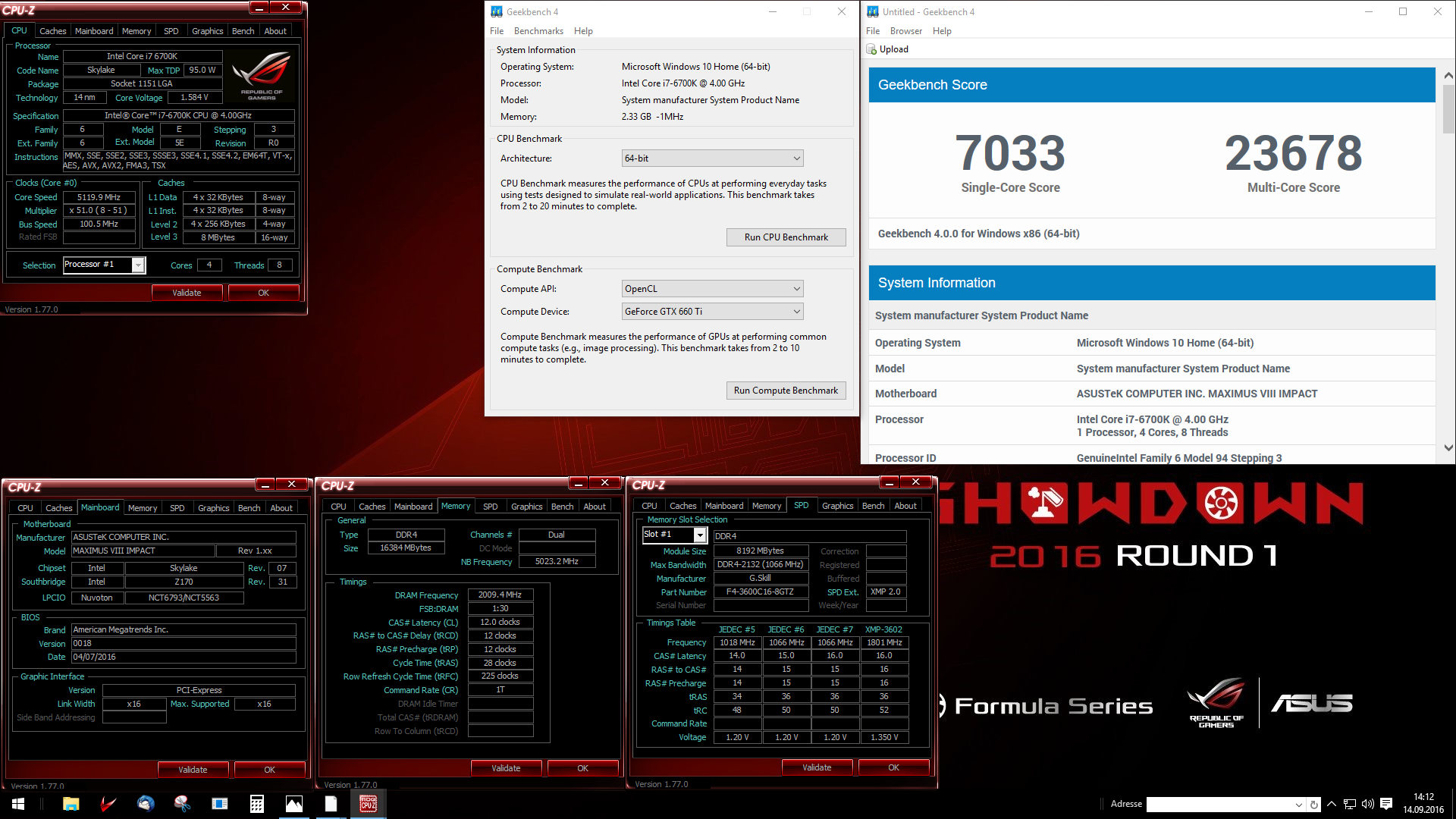Screen dimensions: 1456x819
Task: Open the Processor #1 selection dropdown
Action: click(138, 265)
